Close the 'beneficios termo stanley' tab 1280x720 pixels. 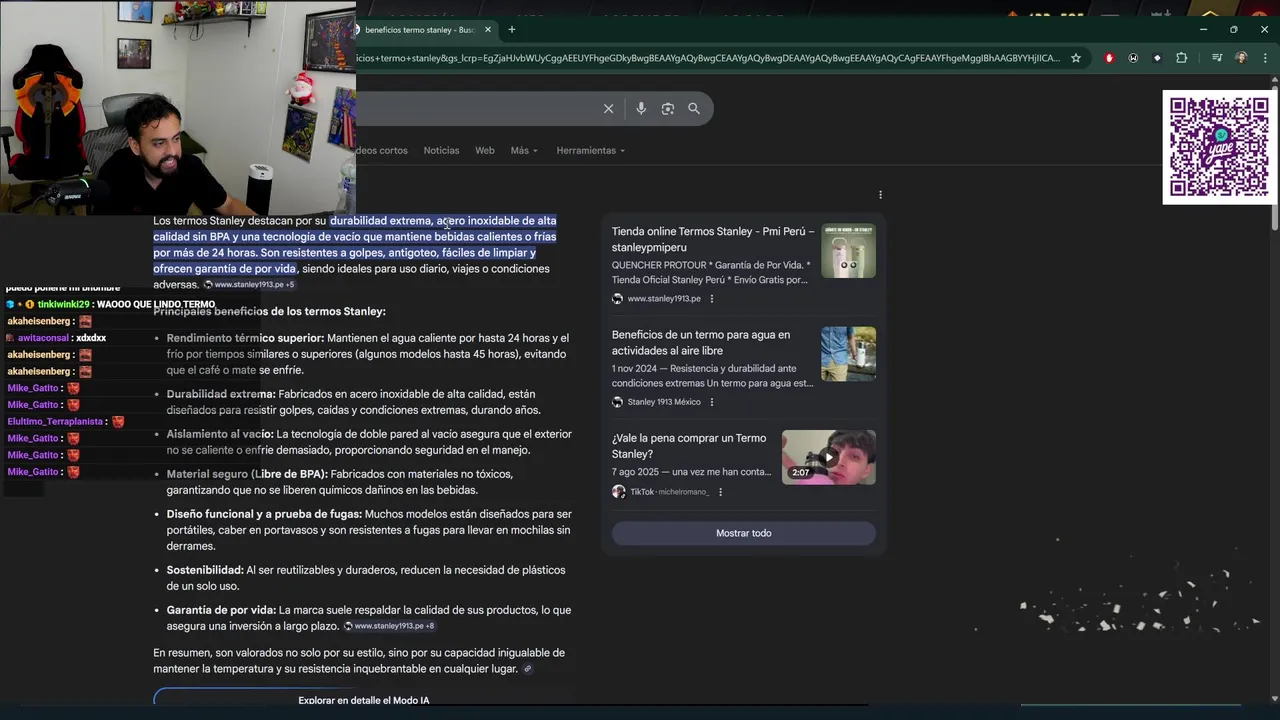click(488, 30)
